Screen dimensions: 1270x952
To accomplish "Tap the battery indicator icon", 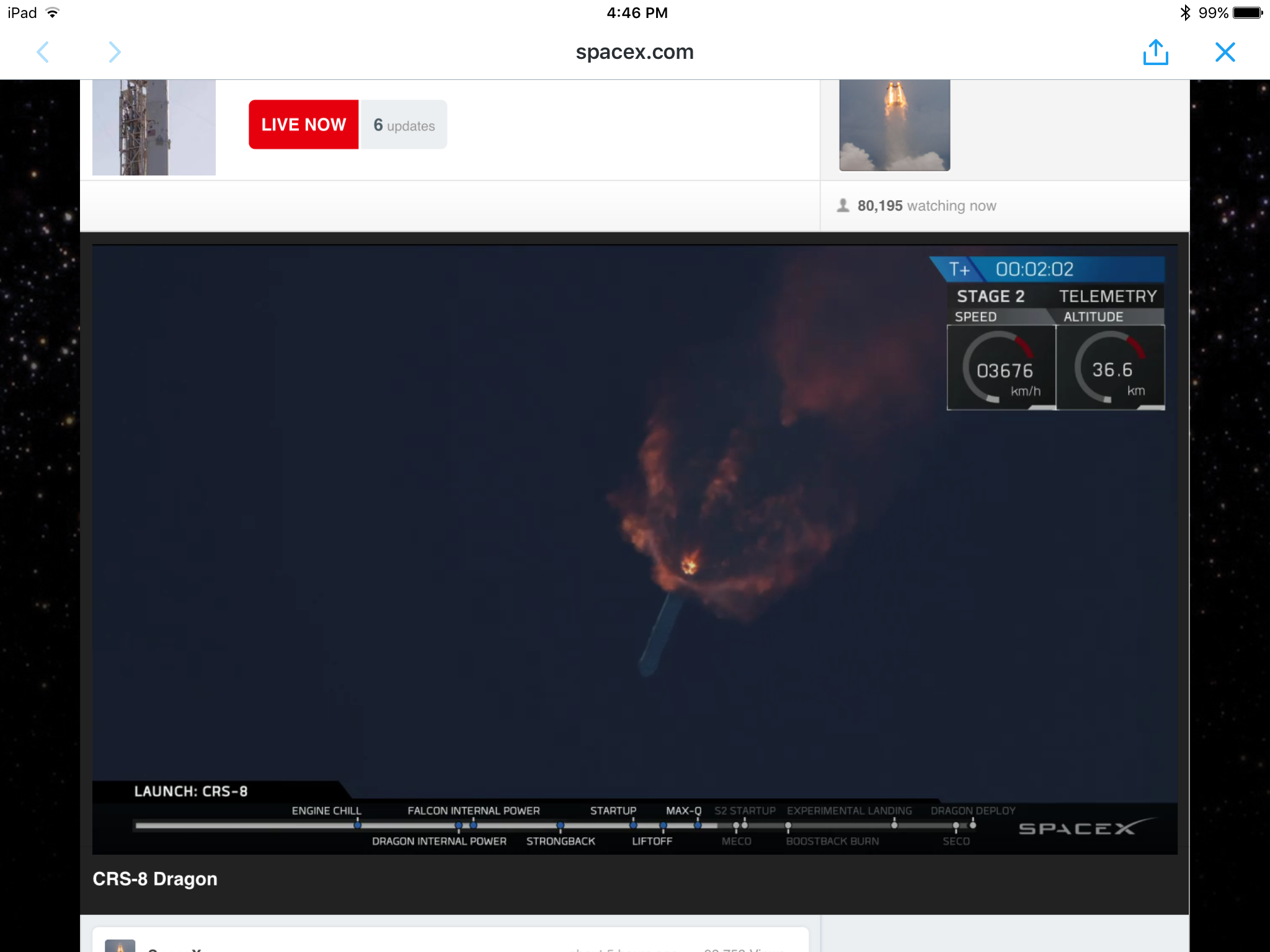I will [1248, 12].
